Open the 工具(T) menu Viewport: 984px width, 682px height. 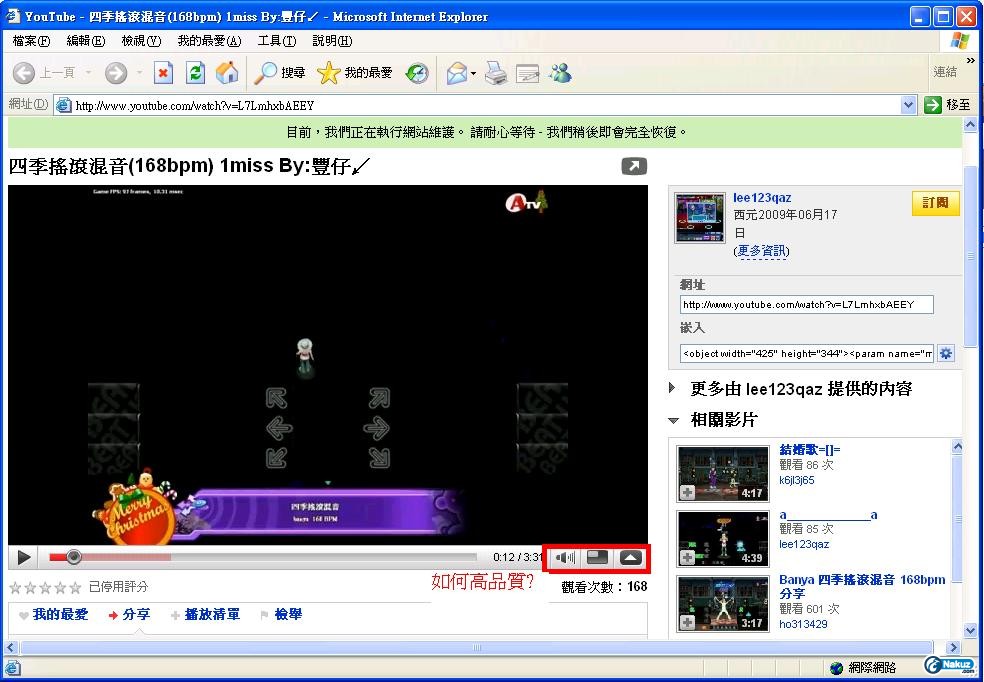coord(277,41)
